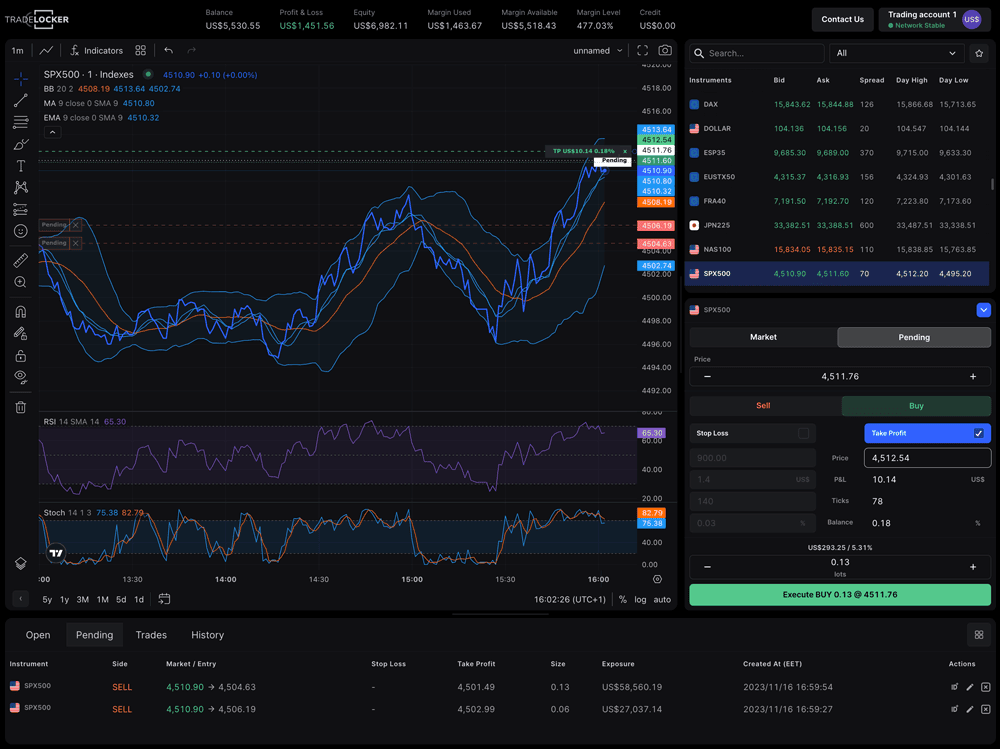Select the trend line drawing tool
1000x749 pixels.
(21, 100)
